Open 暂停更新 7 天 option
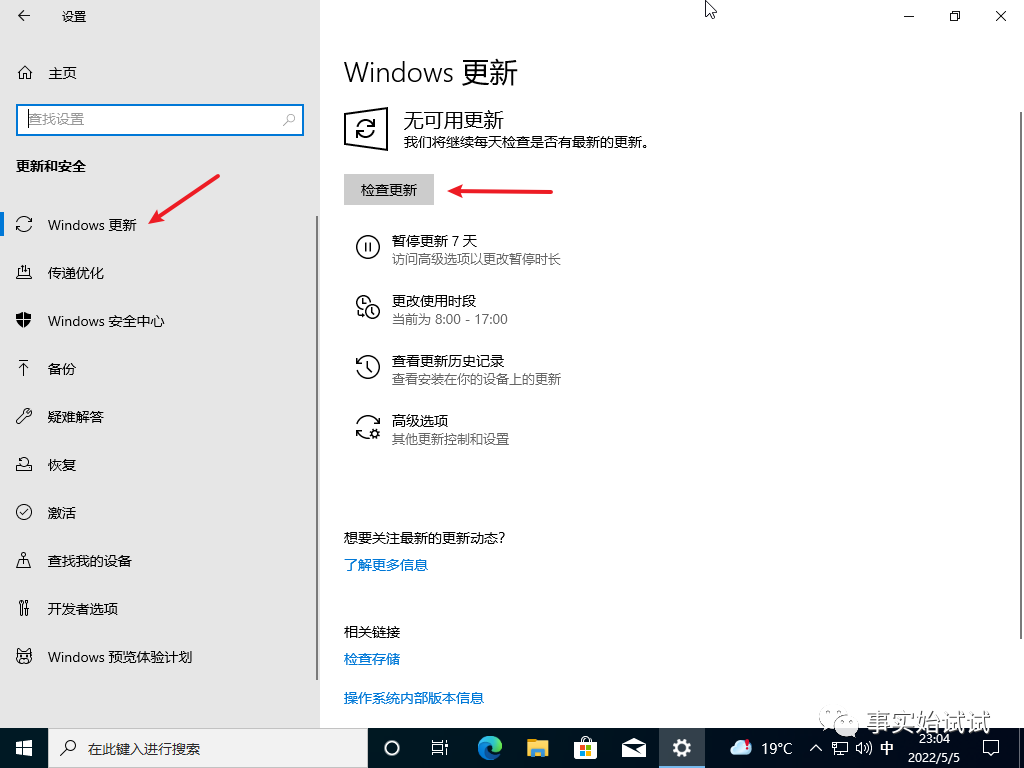The height and width of the screenshot is (768, 1024). [458, 249]
